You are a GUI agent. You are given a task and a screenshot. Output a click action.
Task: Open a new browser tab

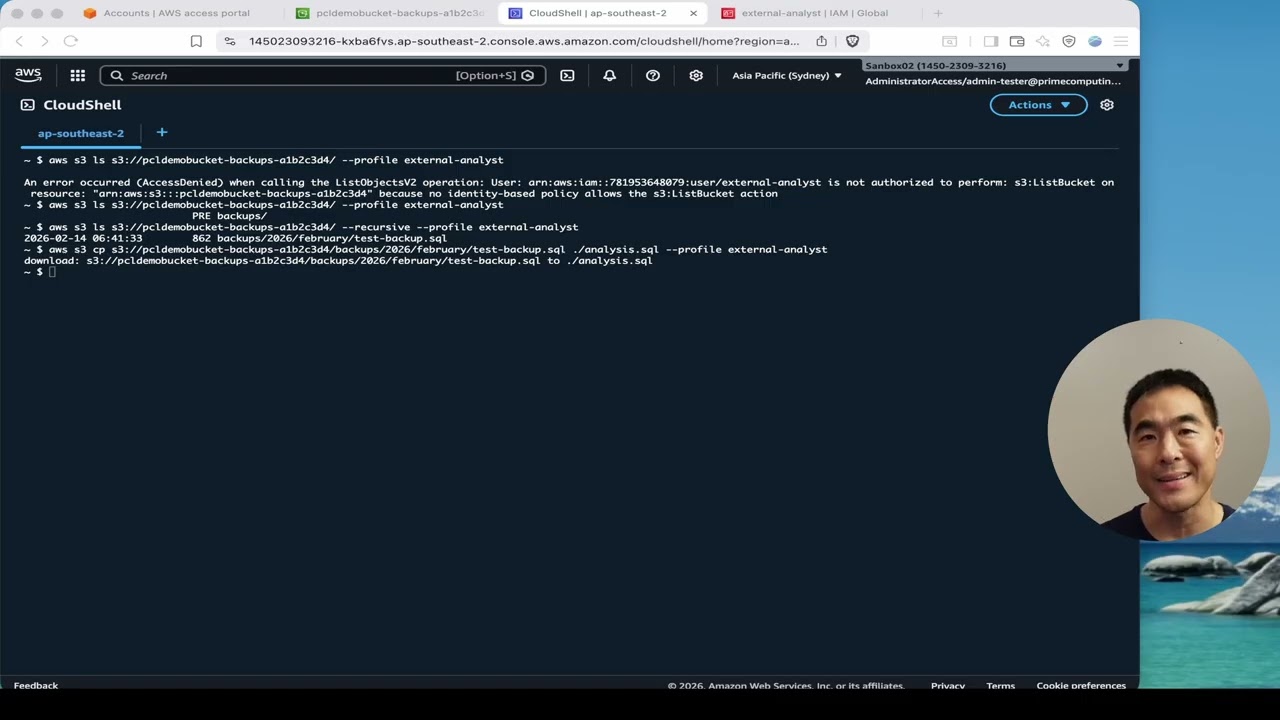click(938, 13)
